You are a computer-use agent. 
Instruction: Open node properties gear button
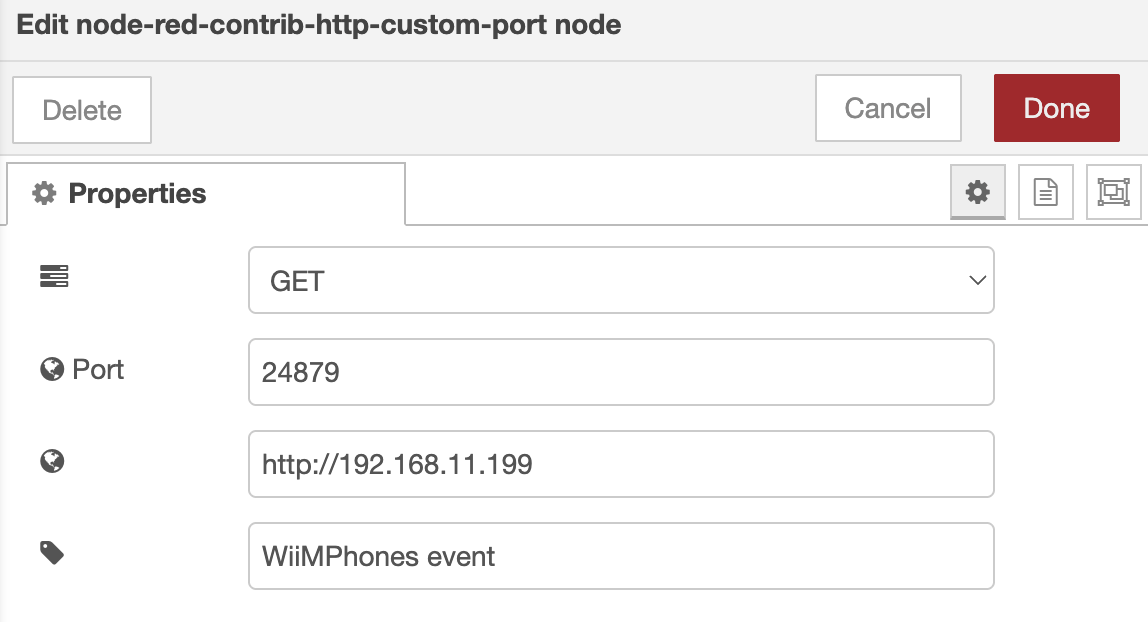tap(977, 191)
